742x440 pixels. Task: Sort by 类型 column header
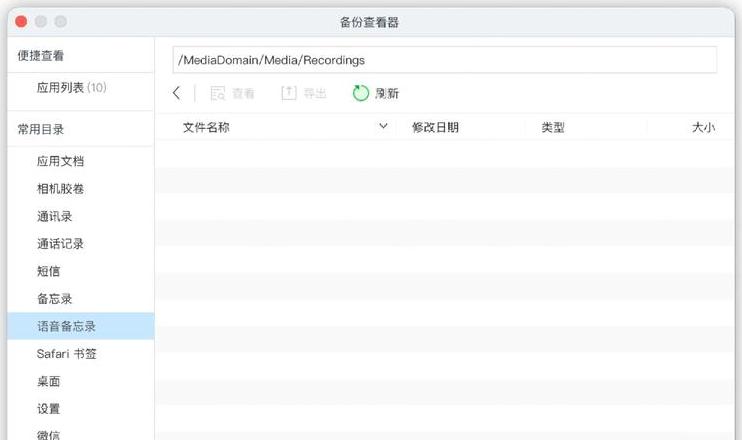pyautogui.click(x=553, y=127)
